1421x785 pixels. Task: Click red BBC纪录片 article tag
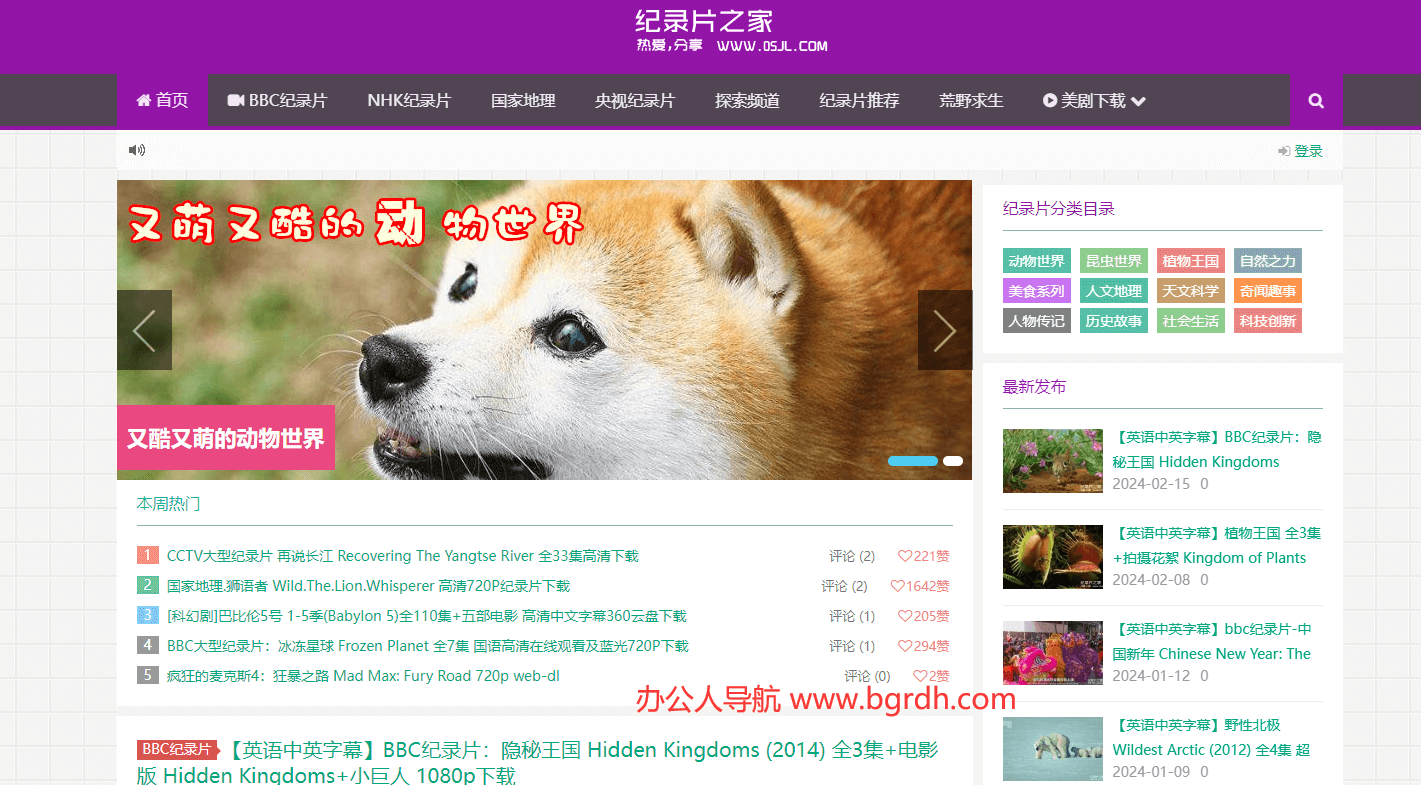click(x=177, y=750)
